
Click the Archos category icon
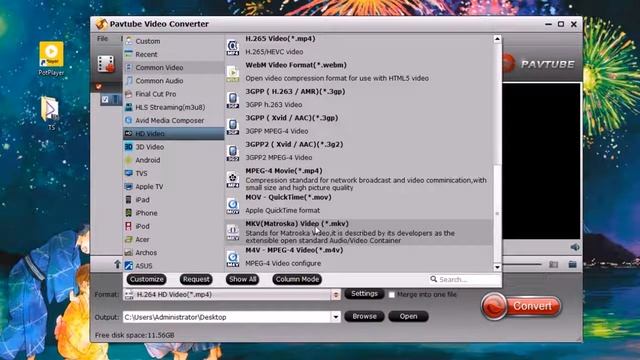pos(129,252)
